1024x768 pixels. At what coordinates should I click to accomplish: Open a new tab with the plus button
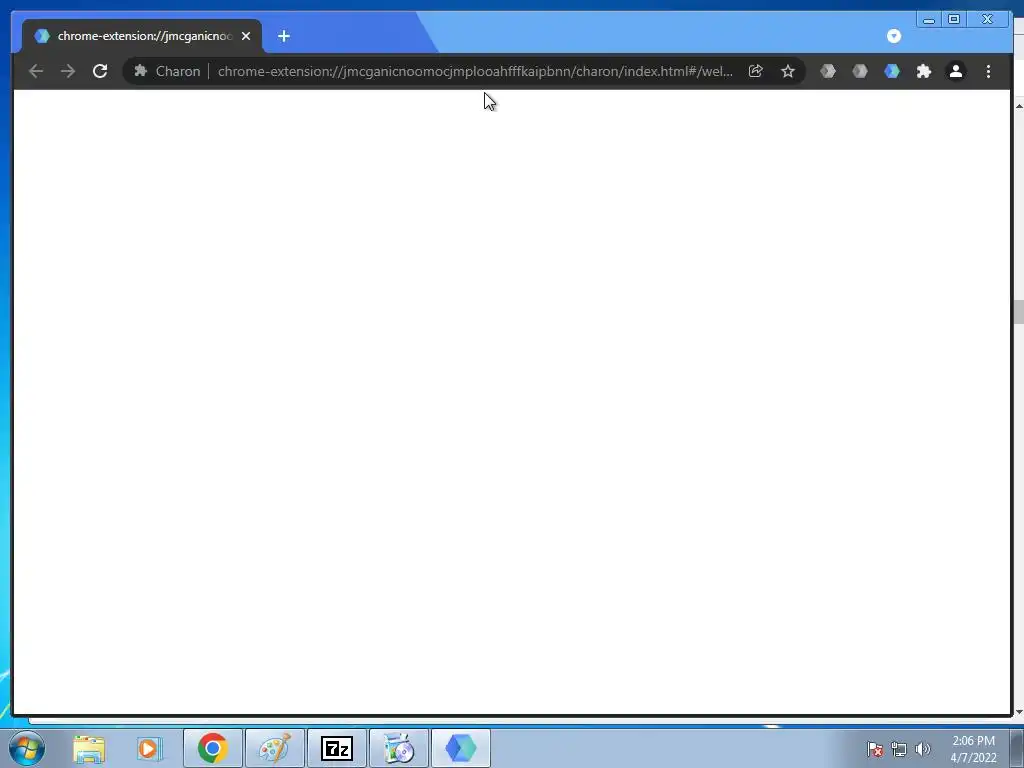tap(283, 36)
